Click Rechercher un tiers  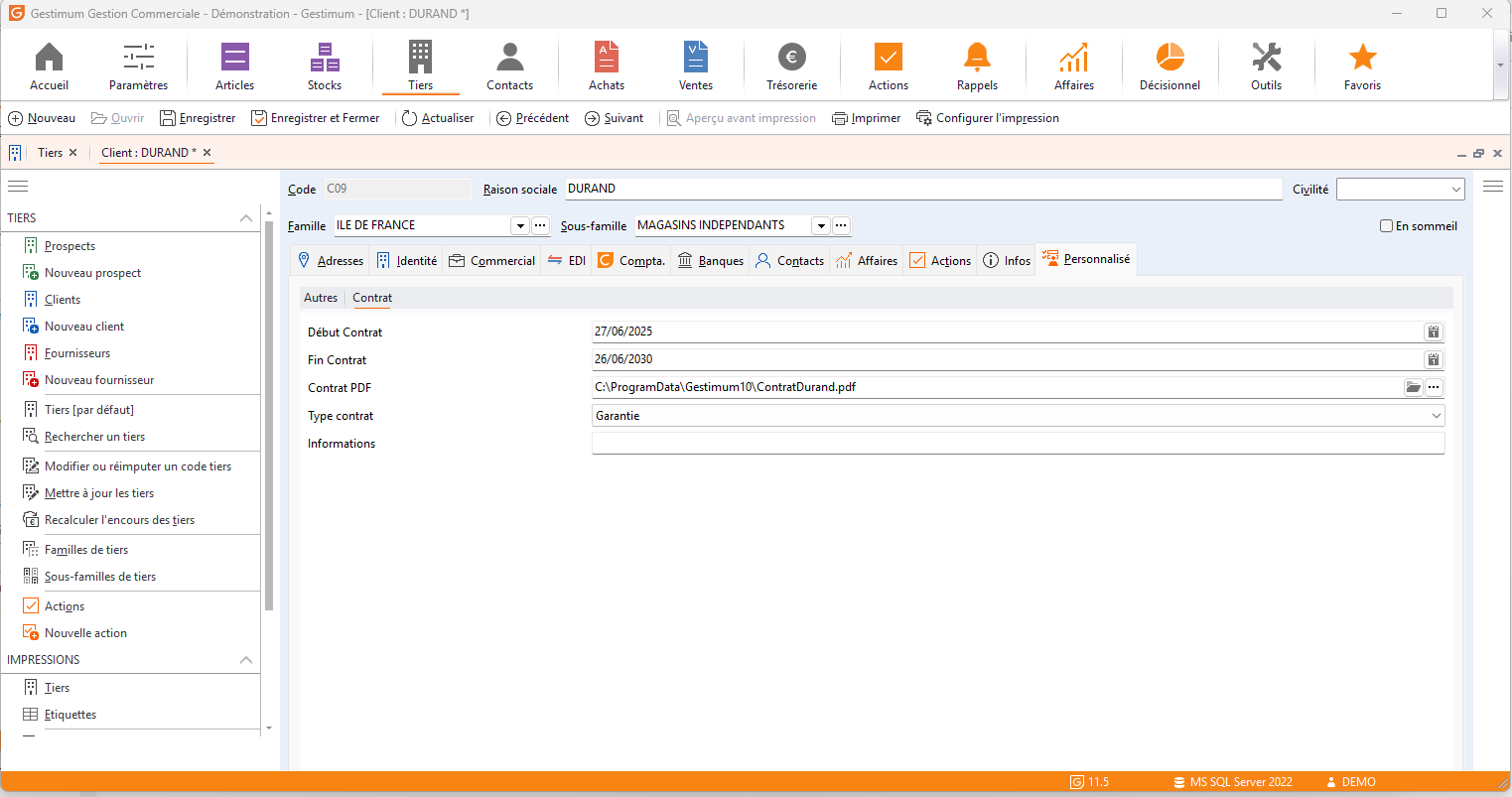point(94,437)
